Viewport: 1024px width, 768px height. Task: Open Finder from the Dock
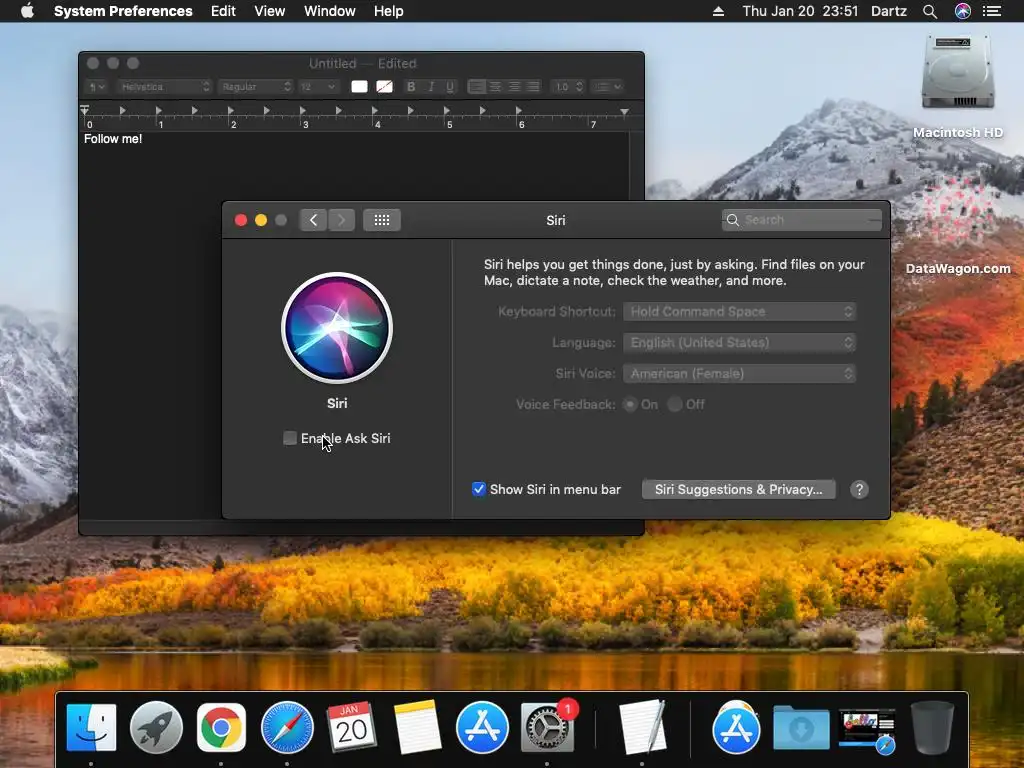tap(91, 727)
